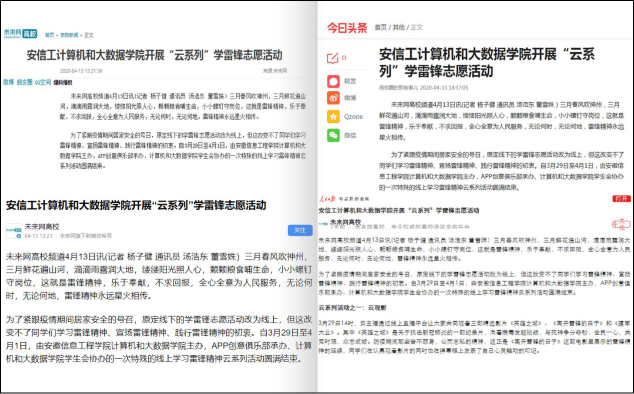Click the 未来网 logo in top-left page
The height and width of the screenshot is (394, 634).
click(12, 34)
